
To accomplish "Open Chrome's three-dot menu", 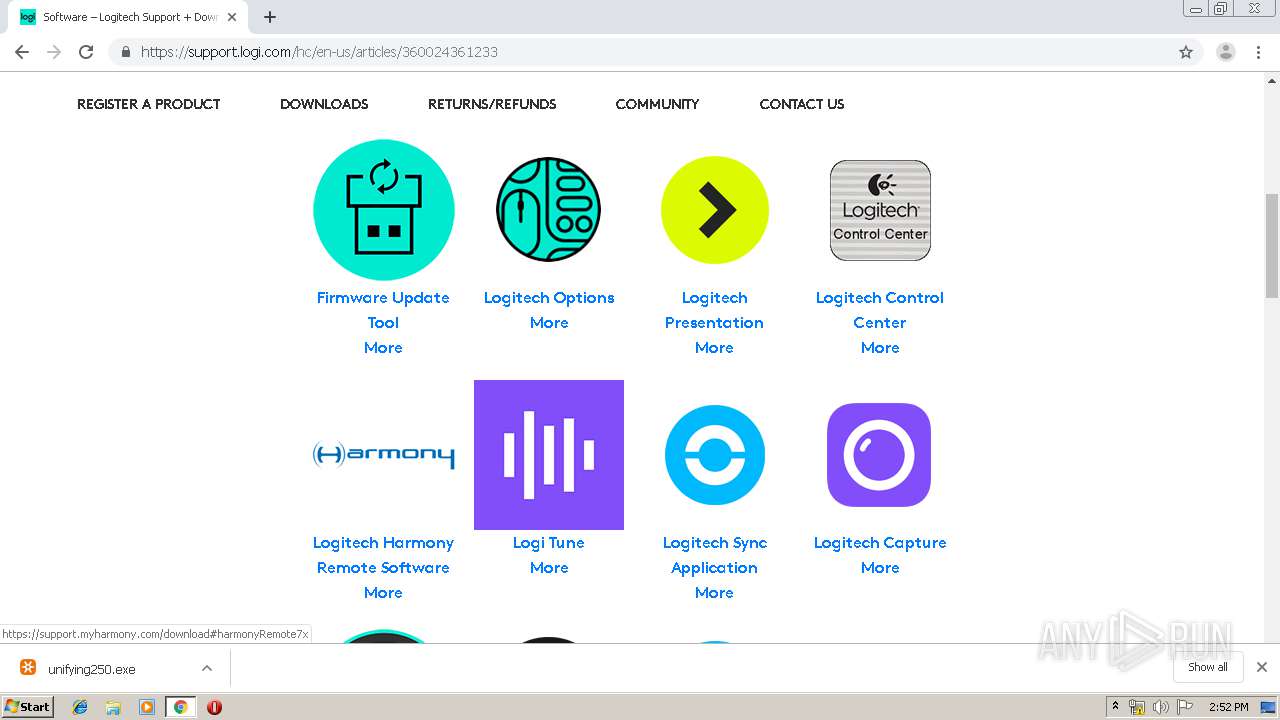I will 1258,52.
